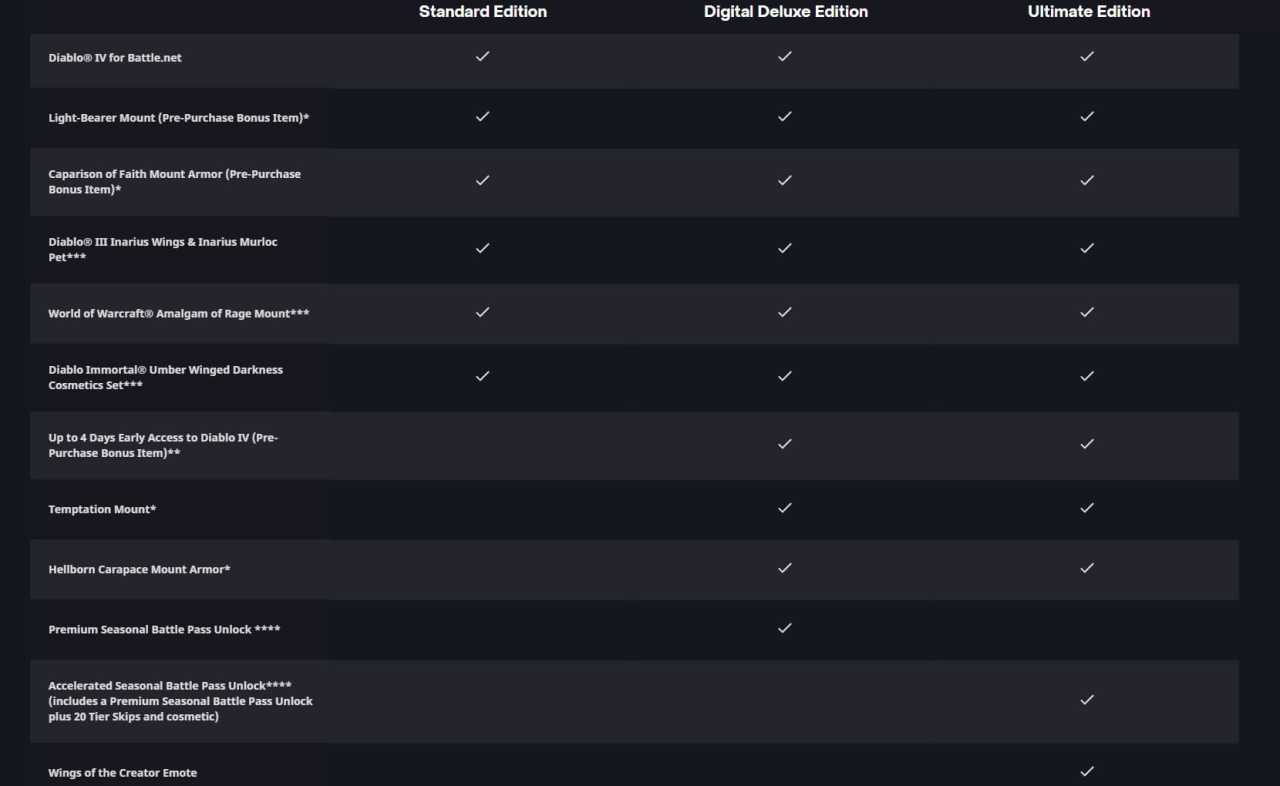Click Standard Edition checkmark for Diablo IV Battle.net
The image size is (1280, 786).
pyautogui.click(x=482, y=57)
